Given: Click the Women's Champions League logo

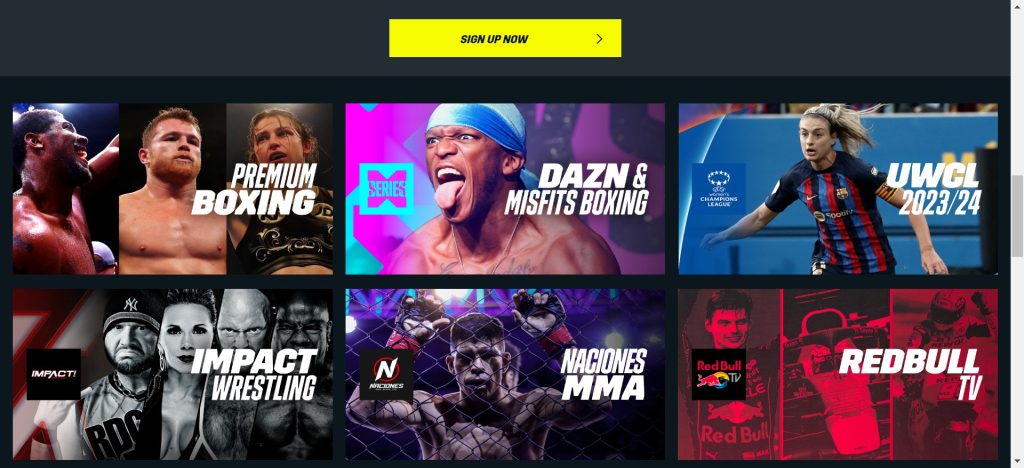Looking at the screenshot, I should [718, 189].
